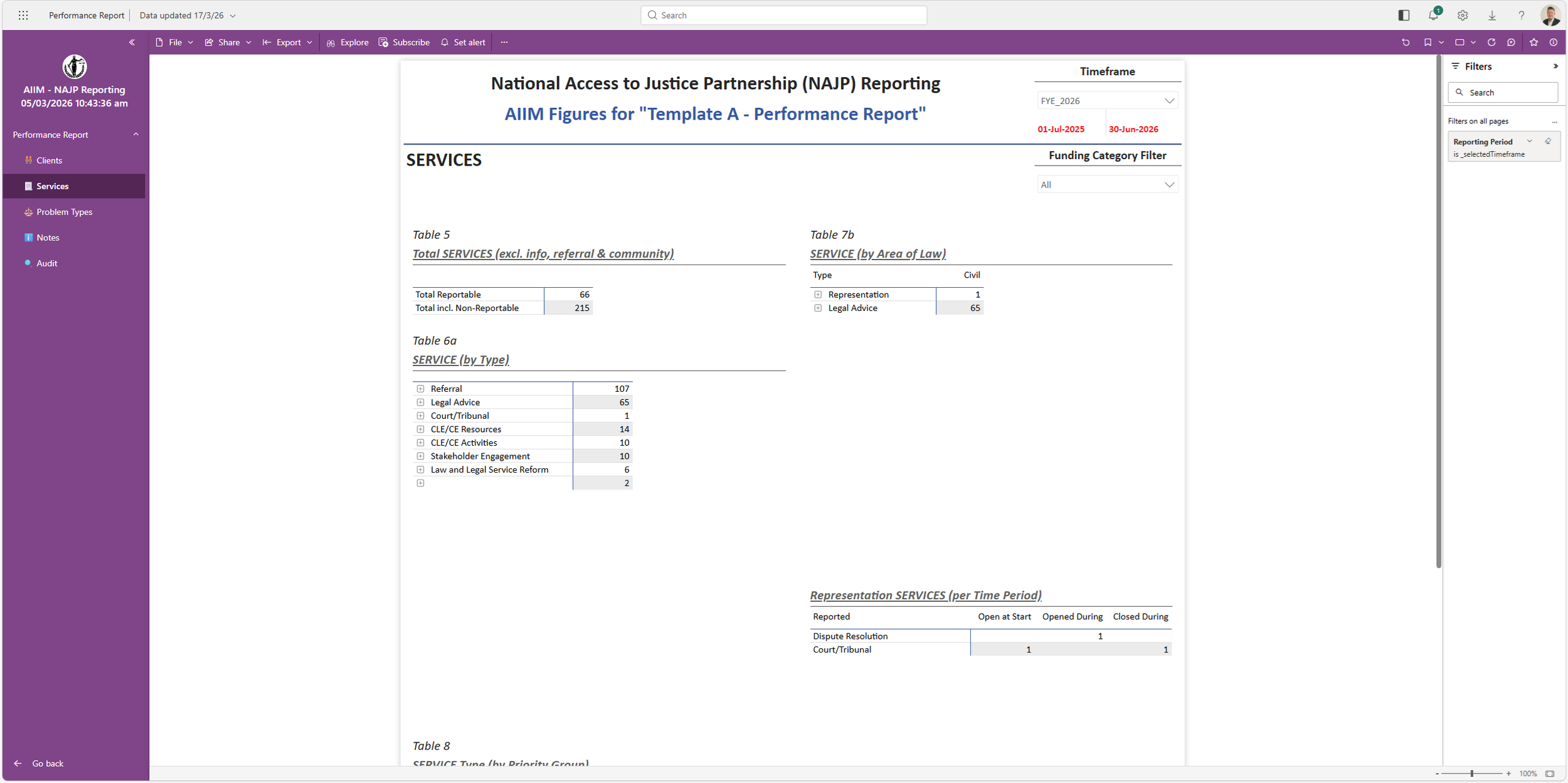The image size is (1568, 783).
Task: Clear the Reporting Period filter eraser icon
Action: (1548, 142)
